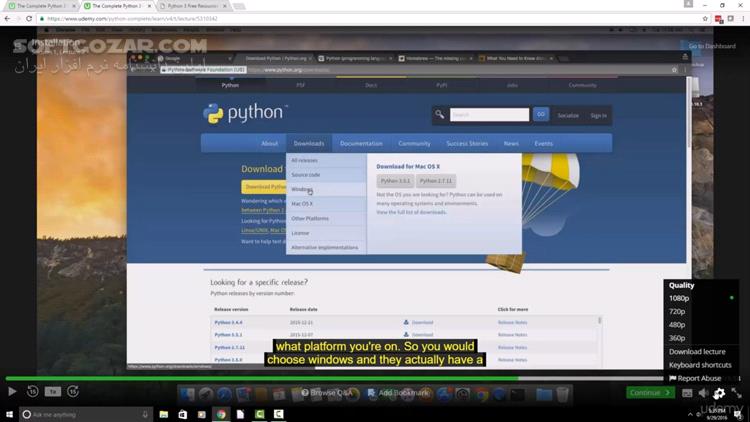This screenshot has width=750, height=422.
Task: Expand system tray hidden icons chevron
Action: pyautogui.click(x=690, y=415)
